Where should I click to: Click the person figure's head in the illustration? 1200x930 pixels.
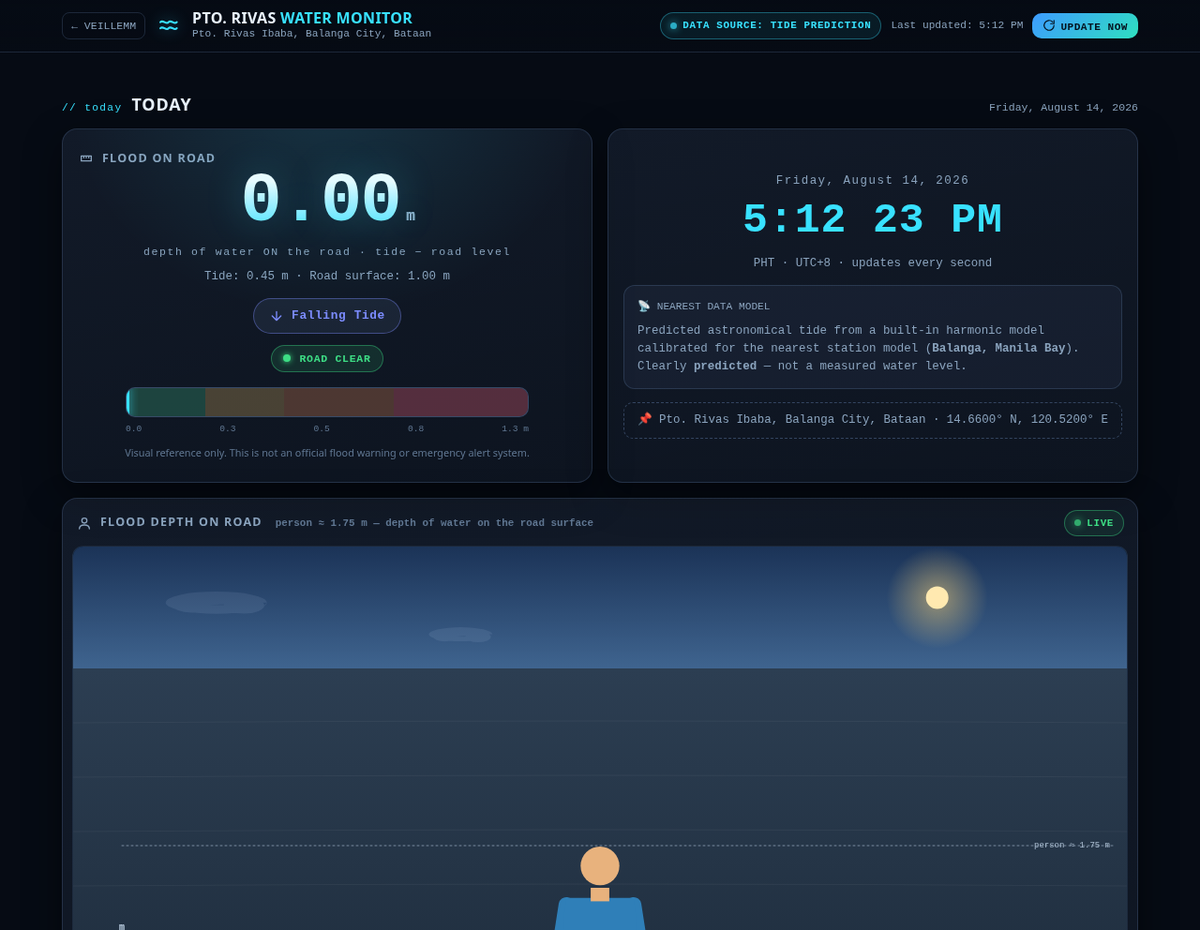[x=600, y=866]
